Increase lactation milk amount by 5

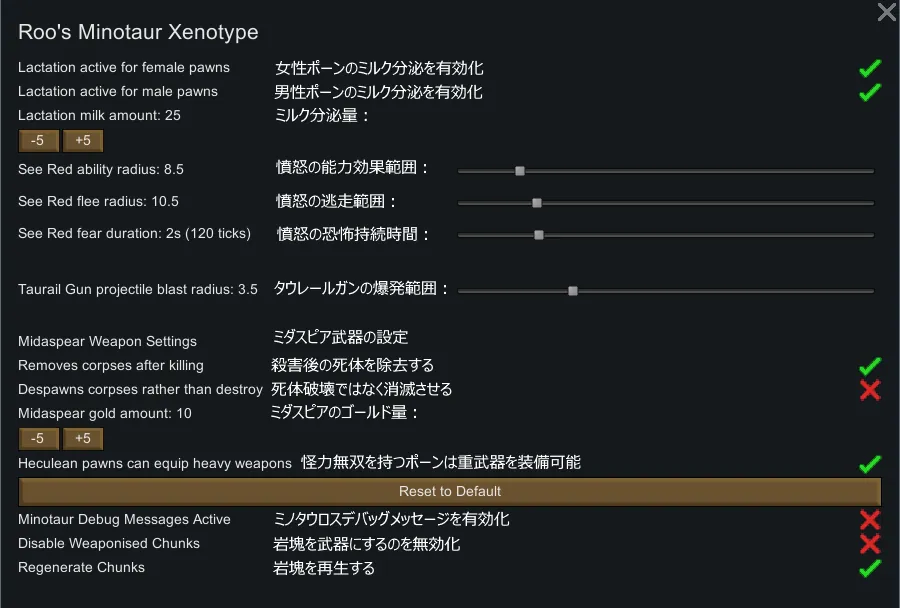tap(83, 140)
